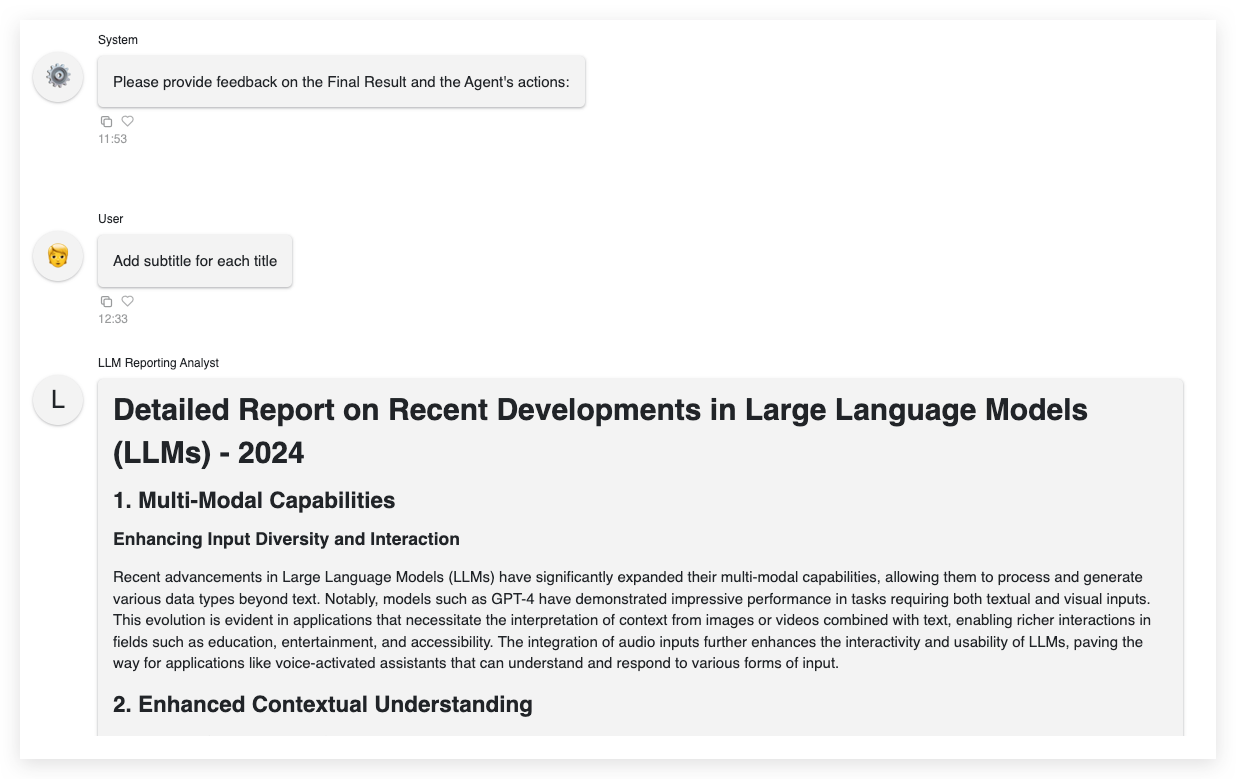Click the feedback prompt message bubble
The image size is (1236, 779).
pos(341,81)
